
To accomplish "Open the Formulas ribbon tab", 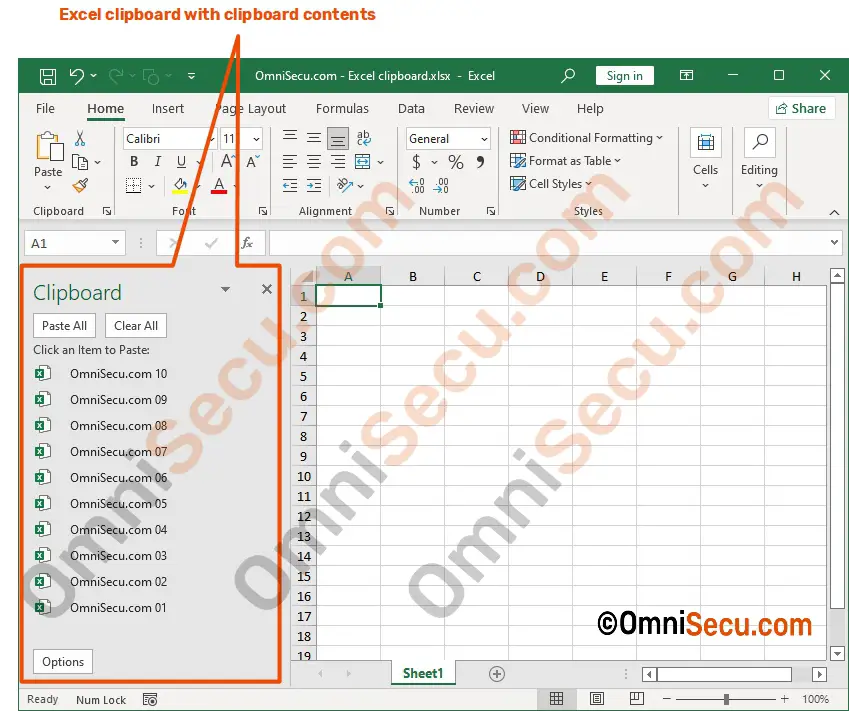I will pyautogui.click(x=342, y=109).
